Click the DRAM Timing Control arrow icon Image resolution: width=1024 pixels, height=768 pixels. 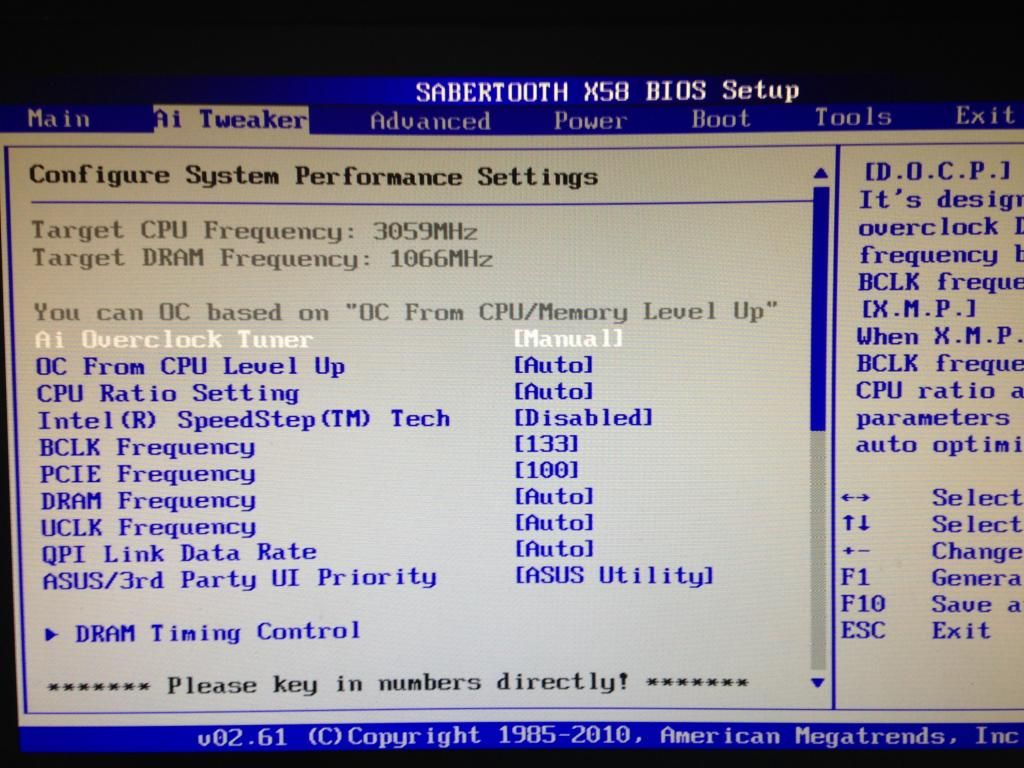(52, 634)
